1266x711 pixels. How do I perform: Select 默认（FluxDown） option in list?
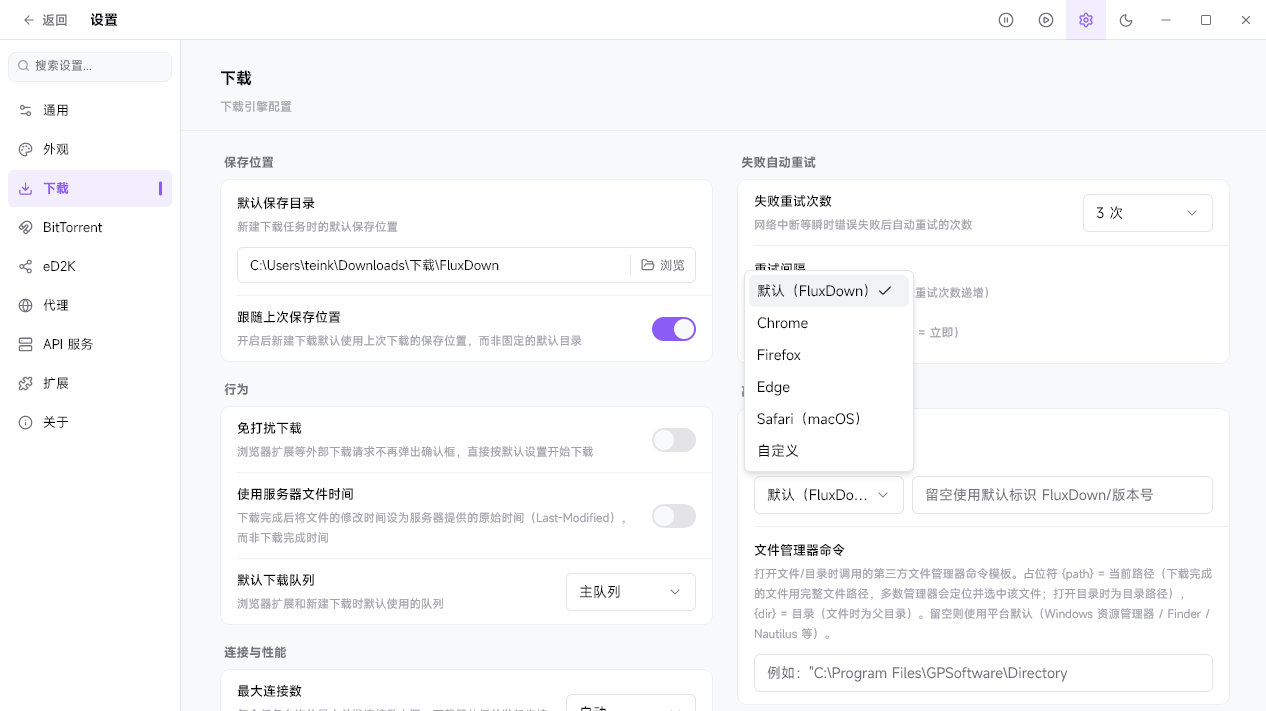(x=829, y=291)
